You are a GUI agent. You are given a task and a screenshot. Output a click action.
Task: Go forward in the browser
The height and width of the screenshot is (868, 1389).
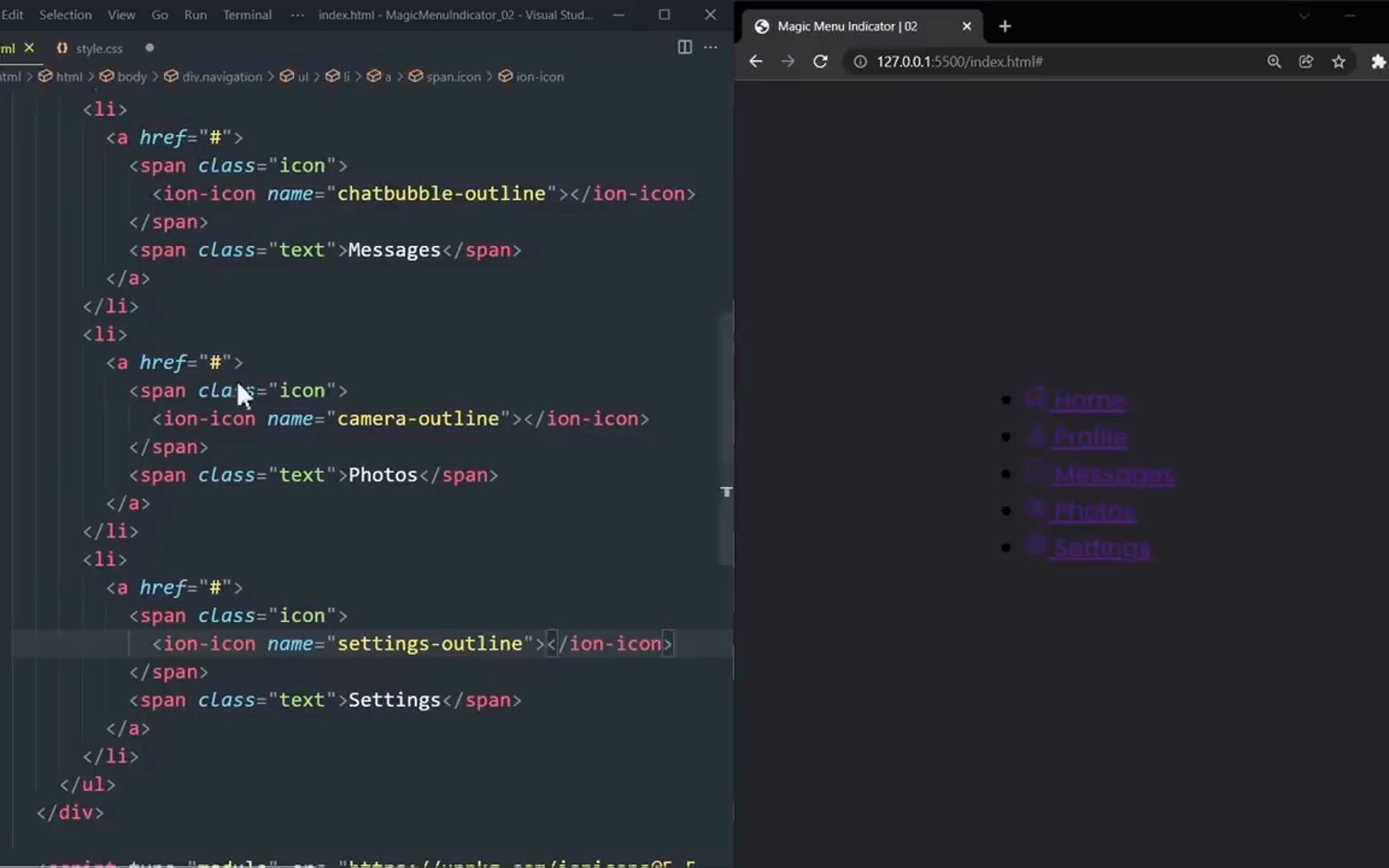click(x=788, y=62)
